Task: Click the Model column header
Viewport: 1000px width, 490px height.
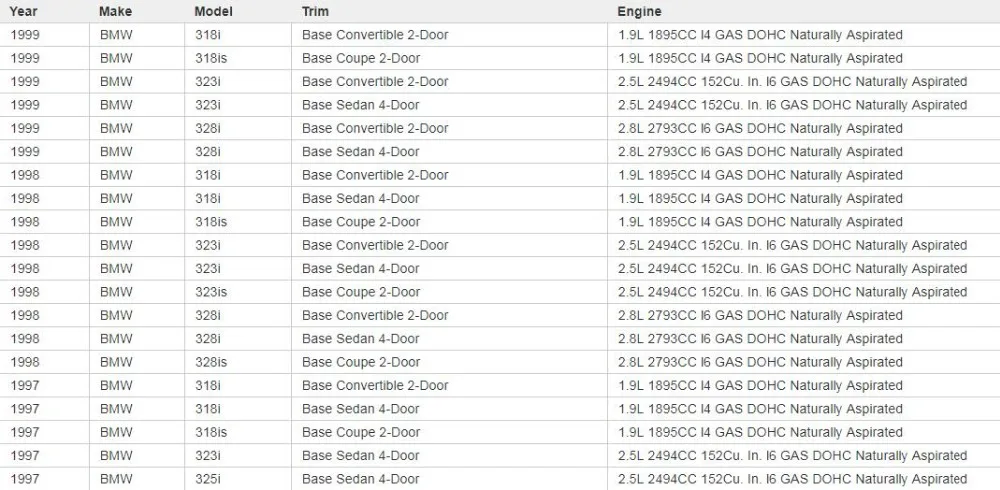Action: 213,11
